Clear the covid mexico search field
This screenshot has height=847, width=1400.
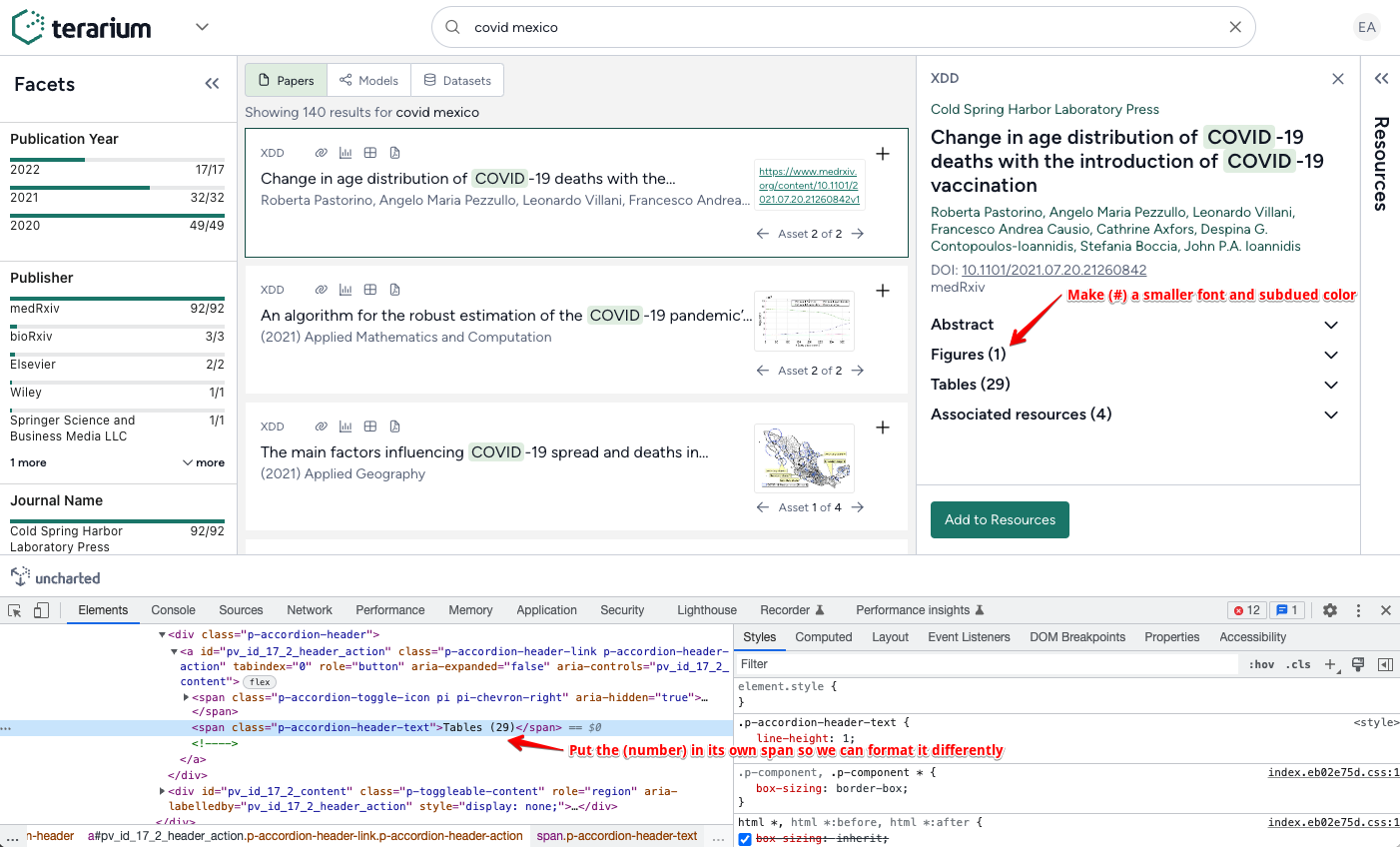point(1235,27)
